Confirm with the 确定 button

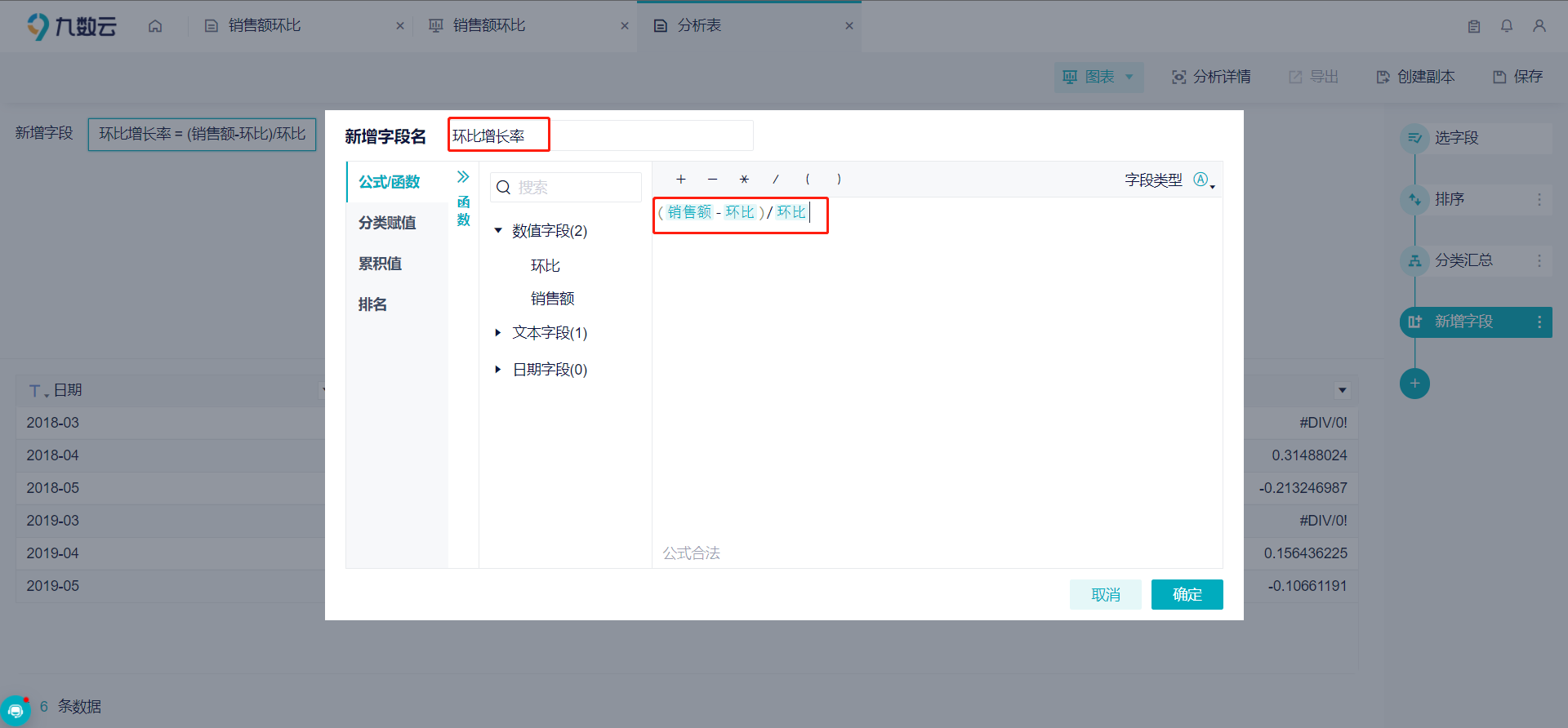click(1187, 595)
